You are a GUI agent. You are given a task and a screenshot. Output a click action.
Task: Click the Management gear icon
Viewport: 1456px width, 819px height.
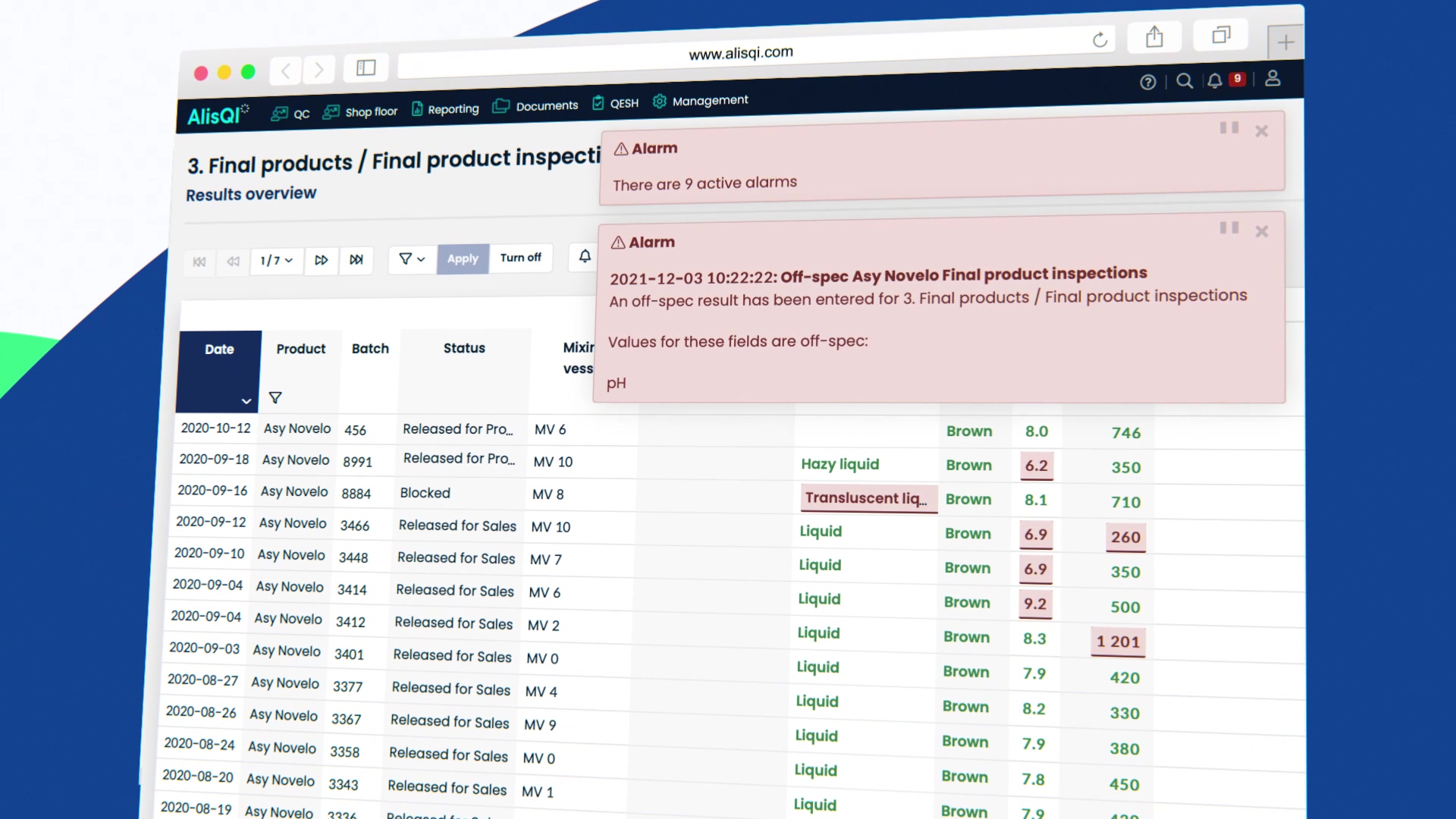coord(659,101)
